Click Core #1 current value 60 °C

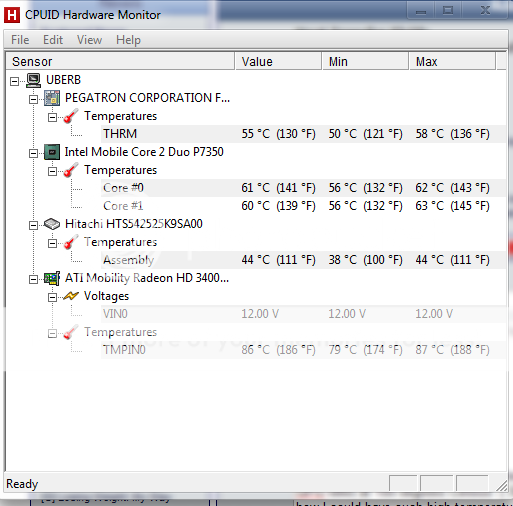(278, 206)
